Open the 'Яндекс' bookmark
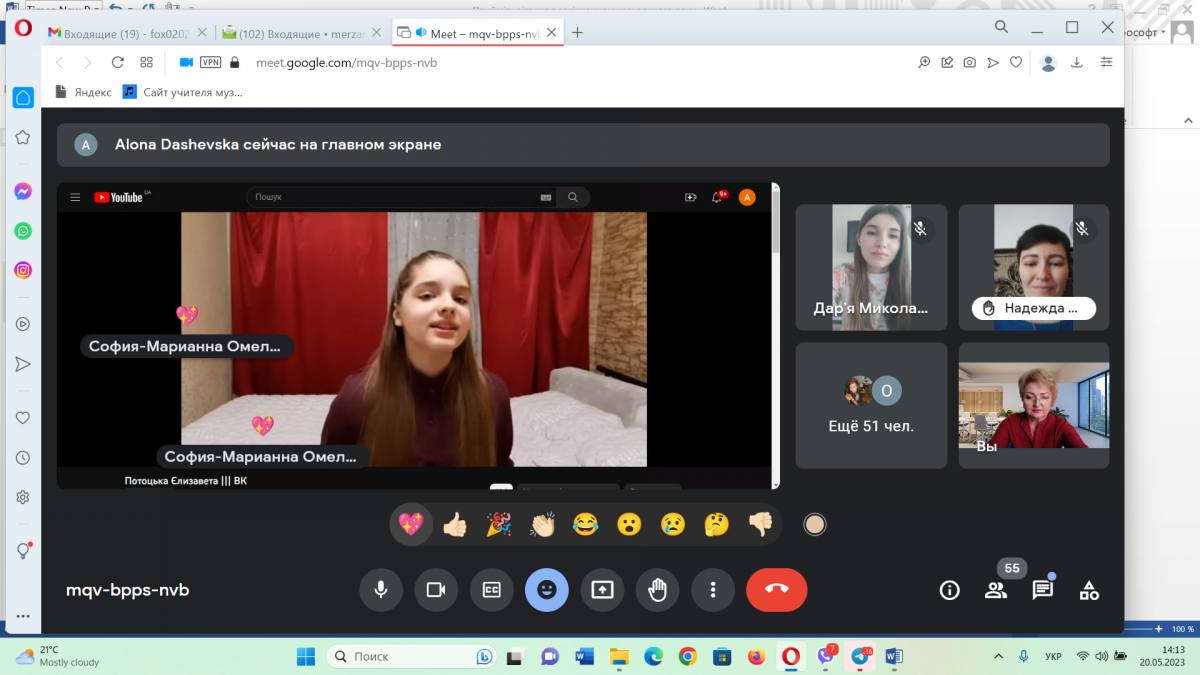Screen dimensions: 1200x675 coord(83,92)
